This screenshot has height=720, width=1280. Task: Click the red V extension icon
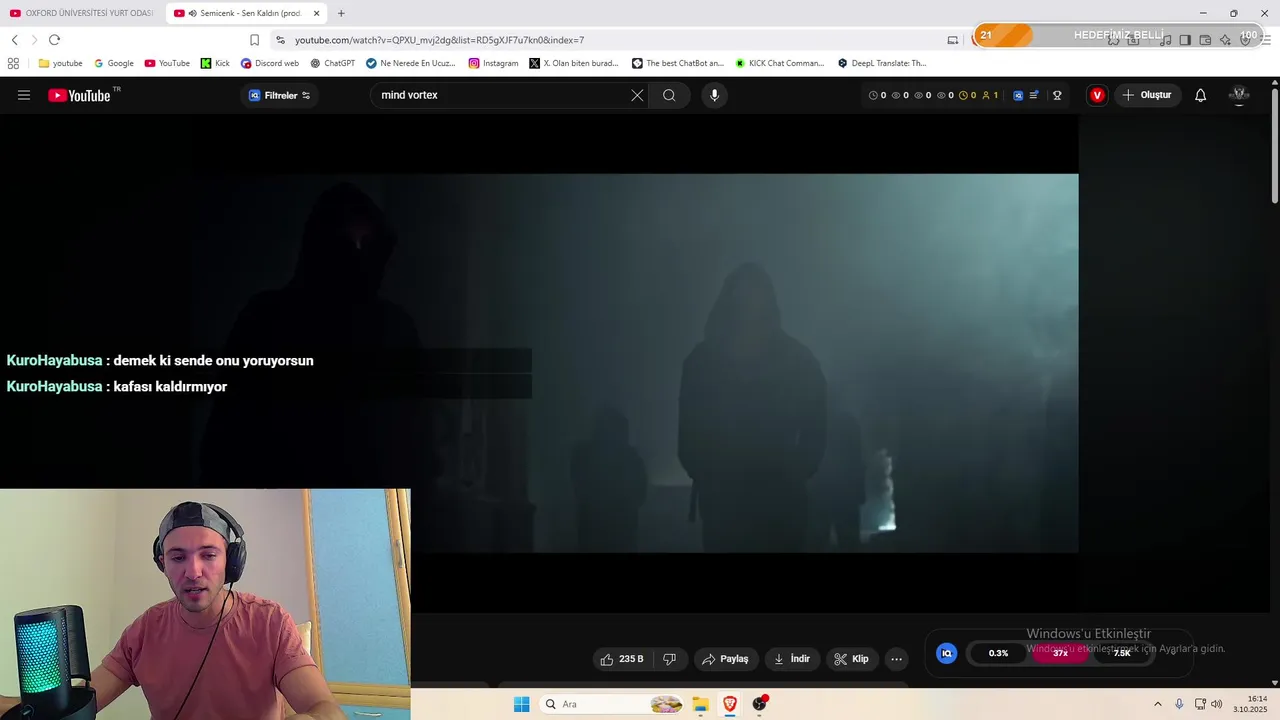[1097, 95]
